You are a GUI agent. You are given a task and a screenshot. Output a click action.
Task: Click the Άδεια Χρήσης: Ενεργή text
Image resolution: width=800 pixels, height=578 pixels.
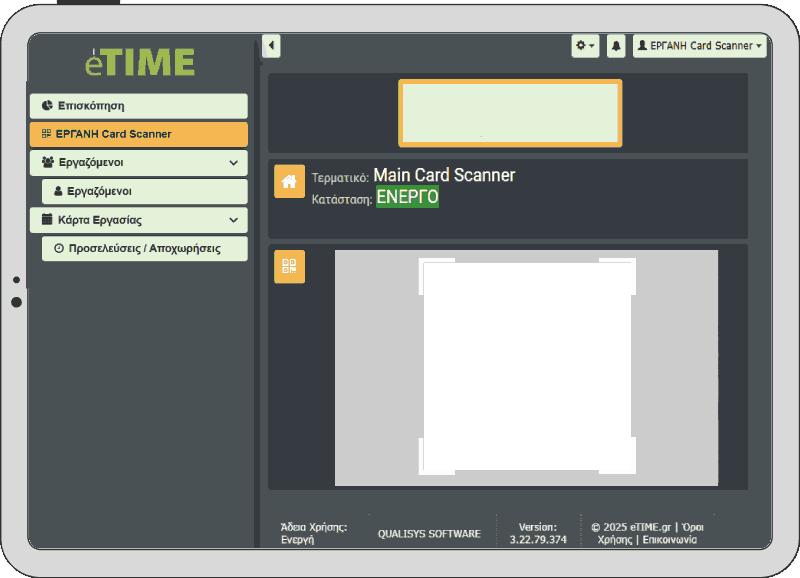pyautogui.click(x=314, y=533)
